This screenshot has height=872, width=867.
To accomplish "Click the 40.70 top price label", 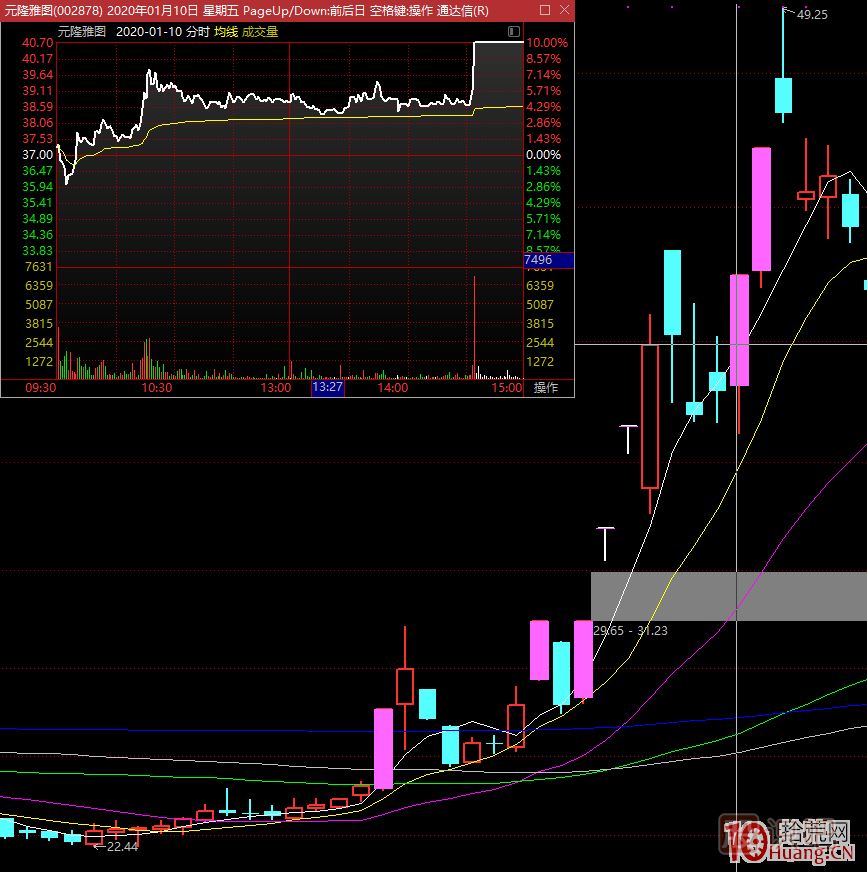I will point(37,43).
